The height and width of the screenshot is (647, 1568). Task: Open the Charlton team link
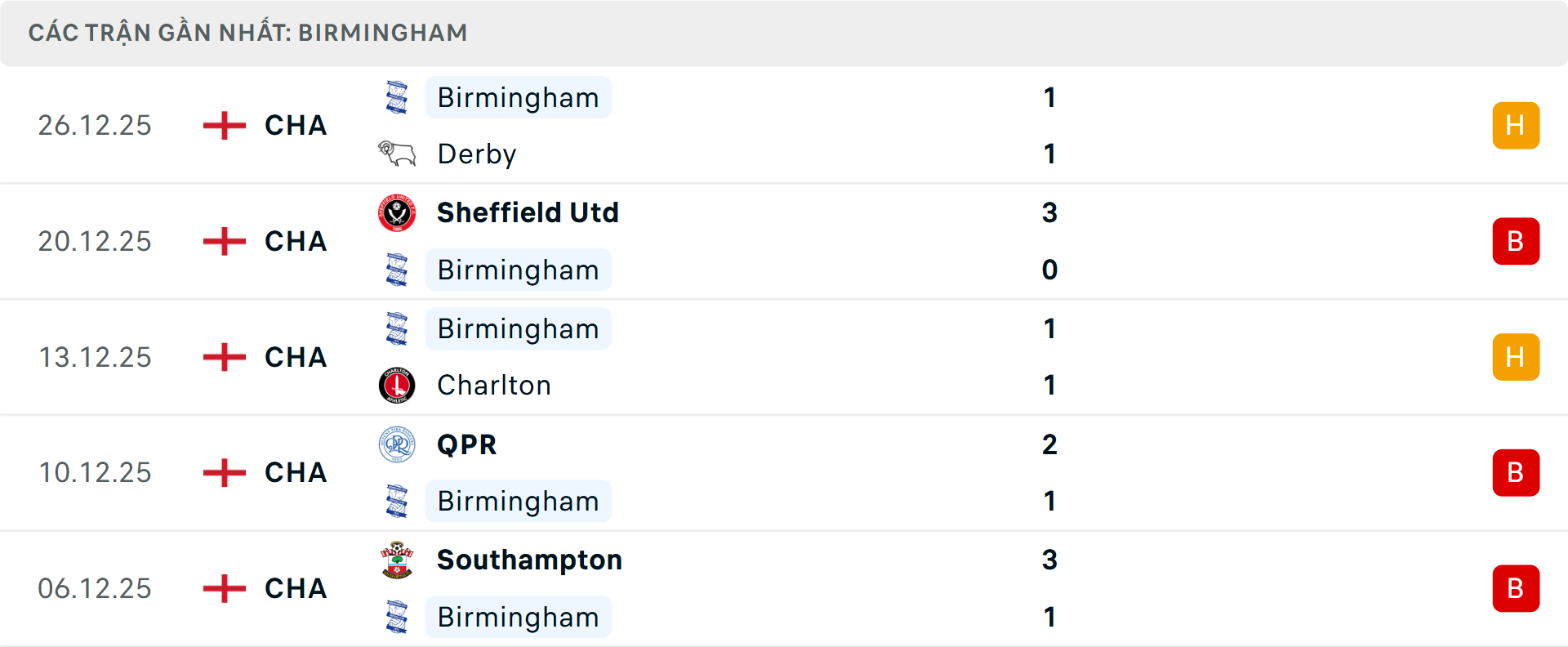[494, 386]
